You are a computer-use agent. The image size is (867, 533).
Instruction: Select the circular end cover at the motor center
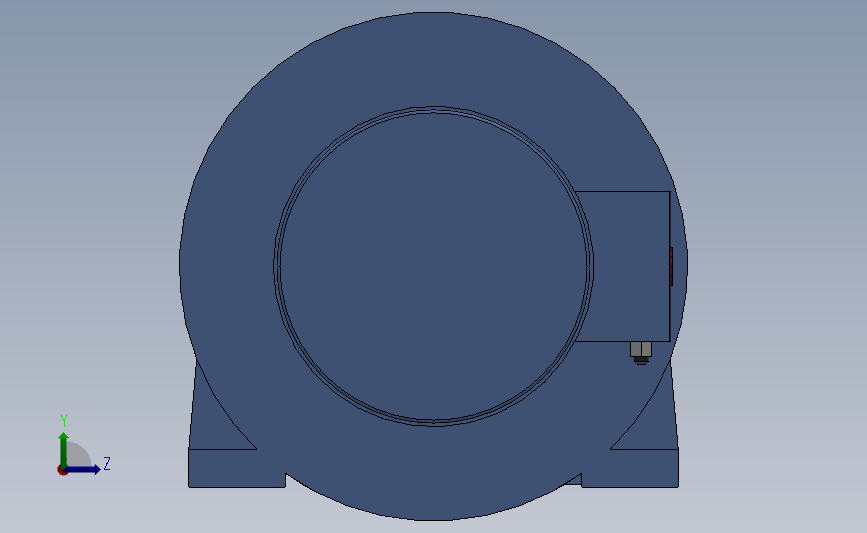[x=434, y=266]
